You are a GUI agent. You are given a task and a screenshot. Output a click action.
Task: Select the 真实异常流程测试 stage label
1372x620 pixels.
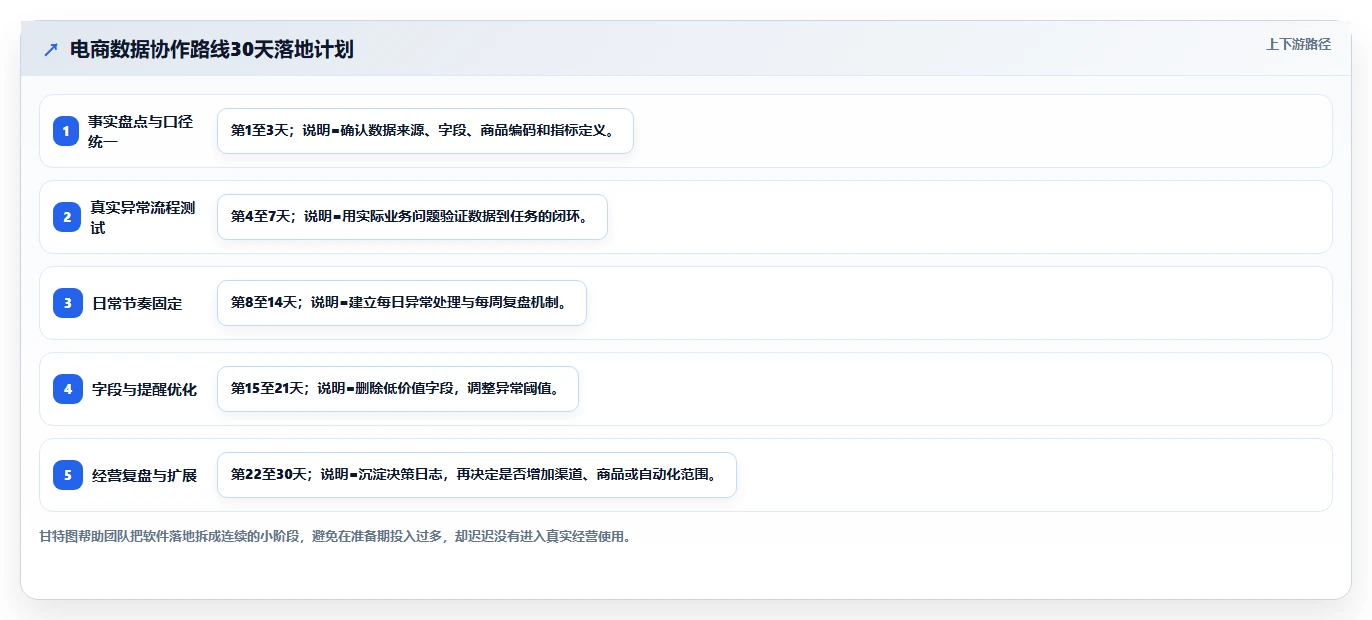tap(143, 217)
